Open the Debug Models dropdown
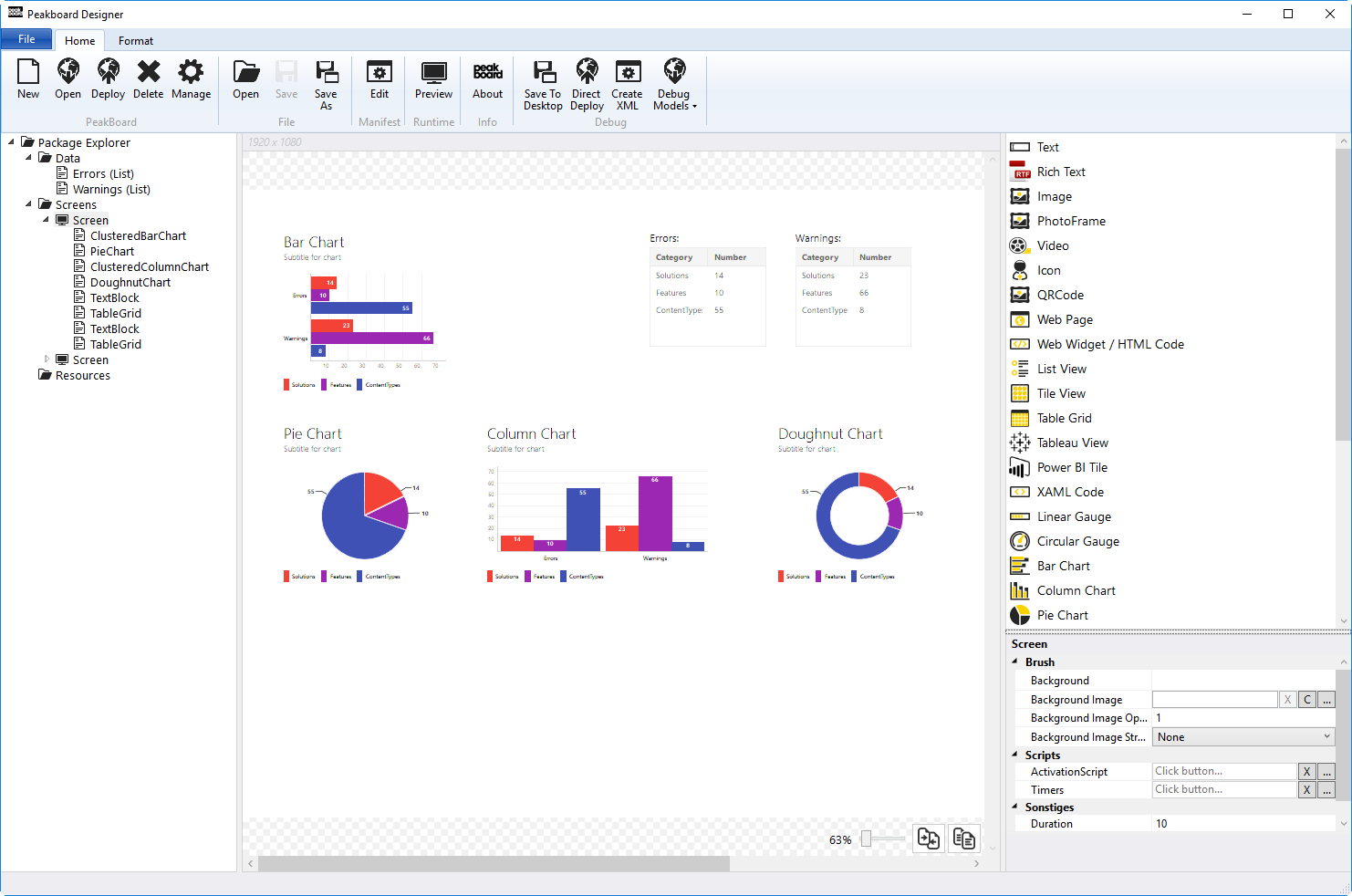This screenshot has width=1352, height=896. tap(674, 84)
